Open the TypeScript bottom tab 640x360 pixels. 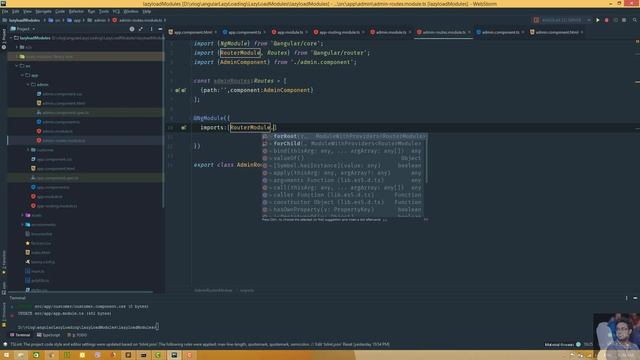[x=48, y=335]
